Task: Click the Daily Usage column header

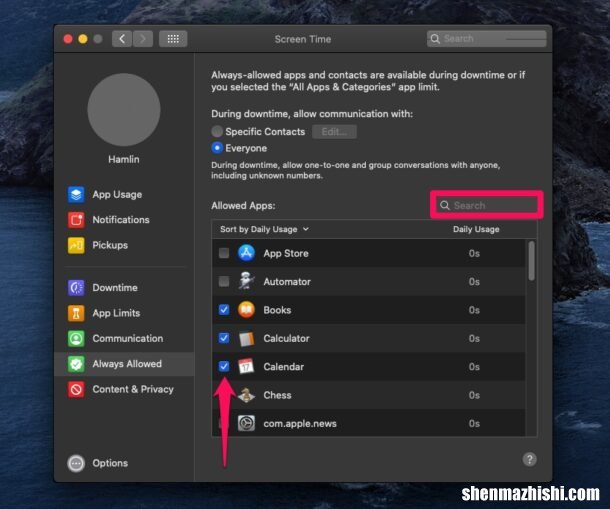Action: (x=476, y=229)
